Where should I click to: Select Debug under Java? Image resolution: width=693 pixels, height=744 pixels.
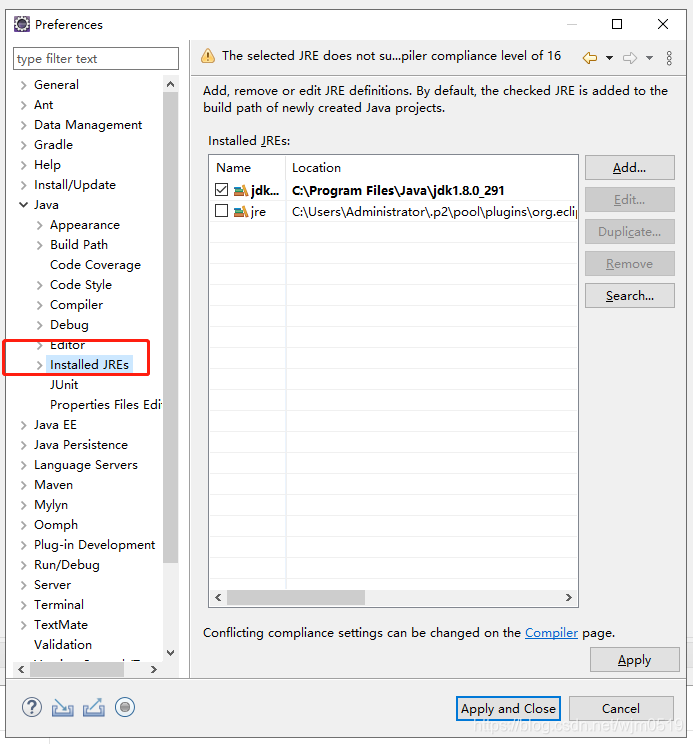tap(69, 325)
